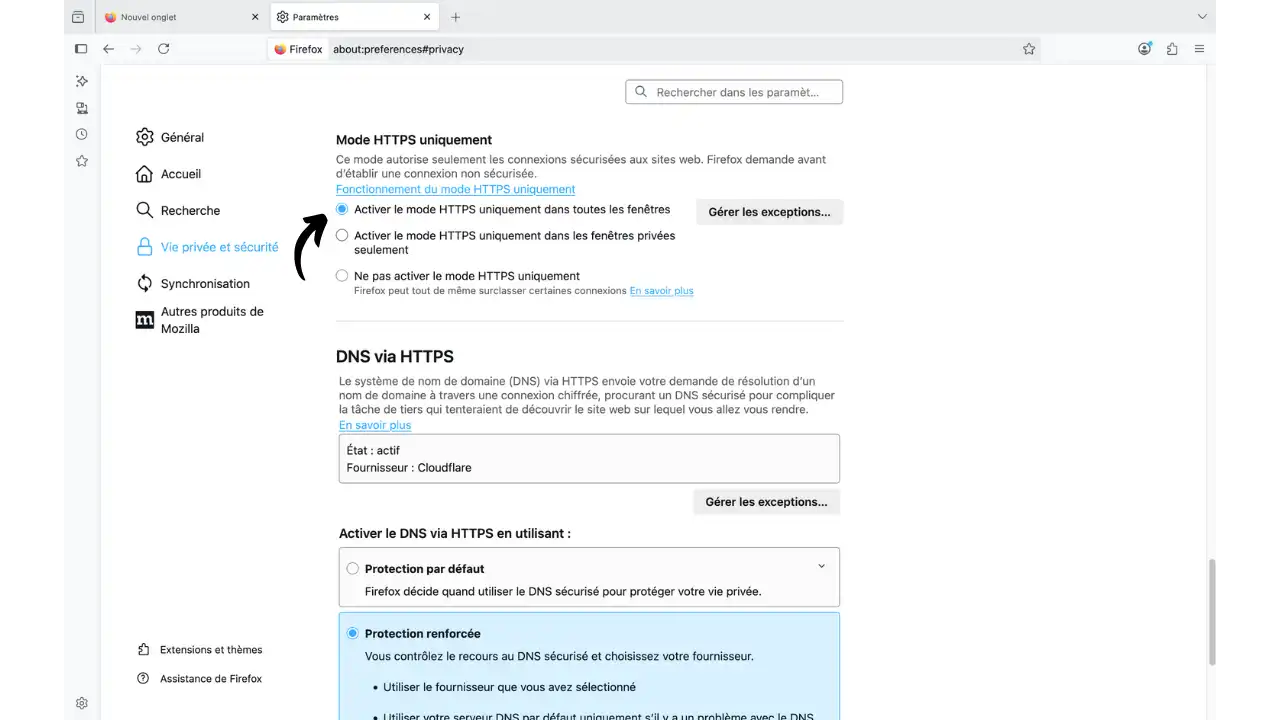Enable HTTPS-only mode in all windows
Viewport: 1280px width, 720px height.
[x=342, y=209]
